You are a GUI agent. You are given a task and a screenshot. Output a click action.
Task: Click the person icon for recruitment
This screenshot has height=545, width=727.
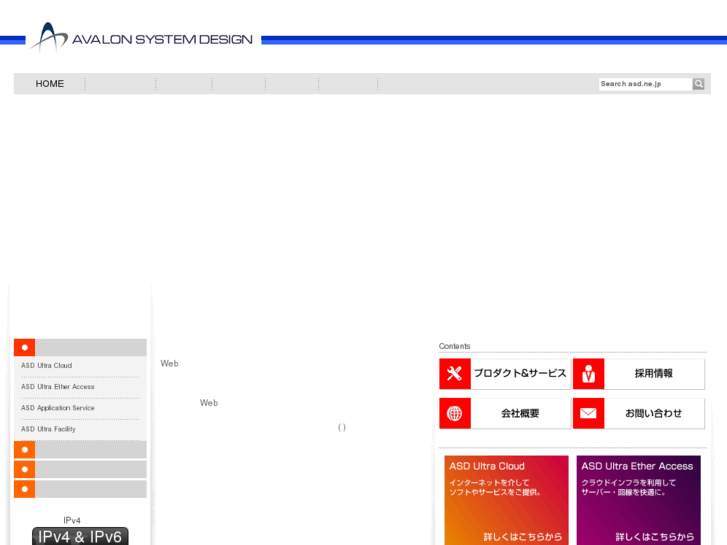pos(588,374)
